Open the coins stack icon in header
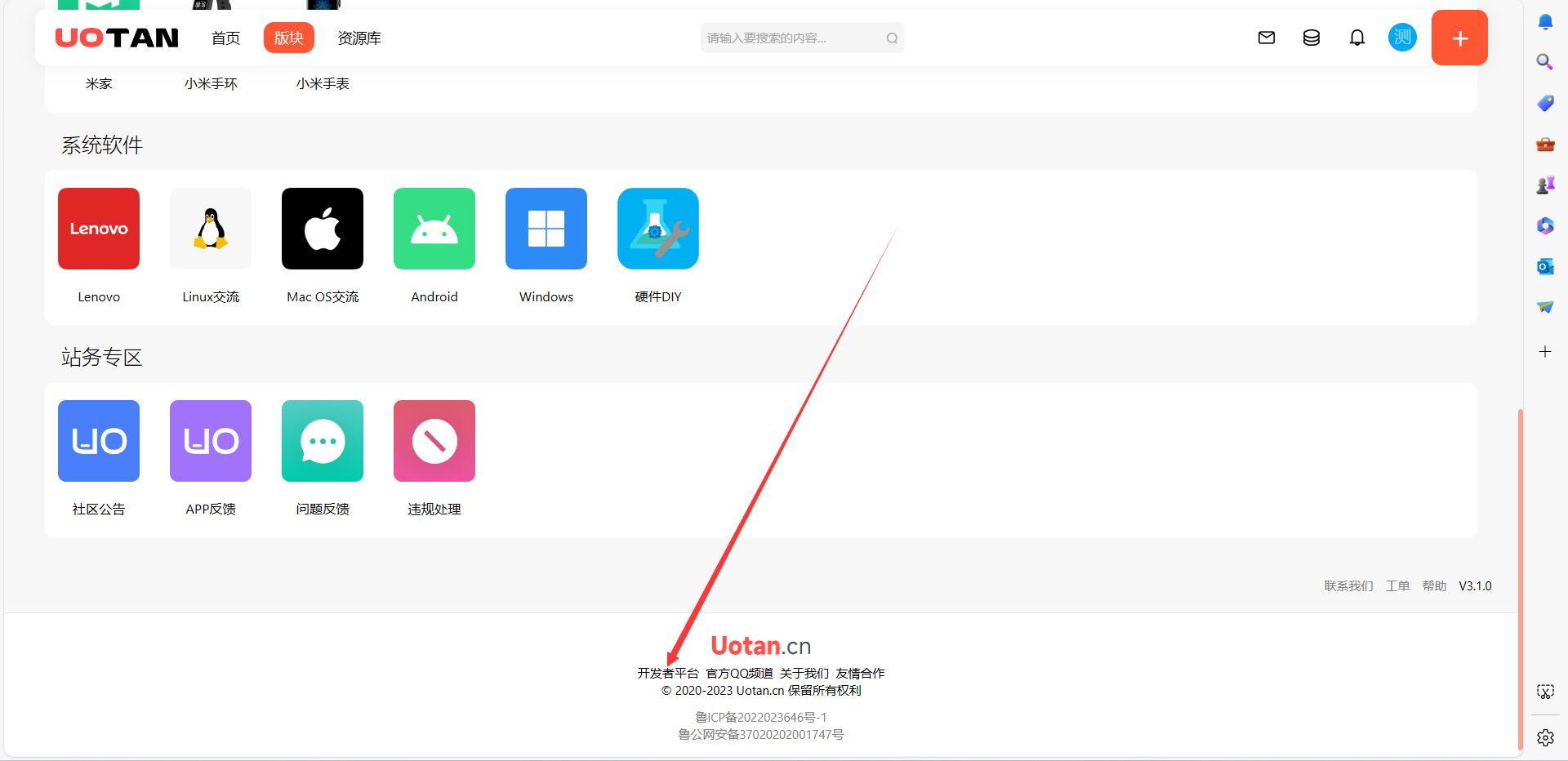This screenshot has width=1568, height=761. coord(1312,38)
